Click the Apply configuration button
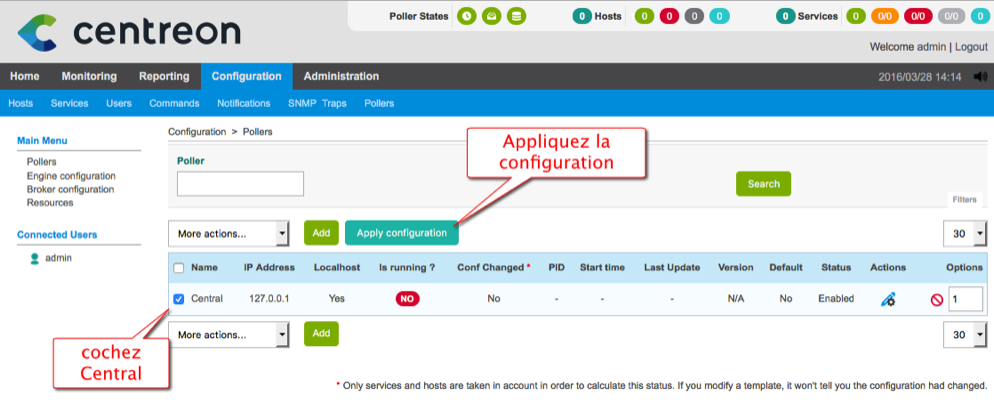Viewport: 994px width, 420px height. click(402, 233)
